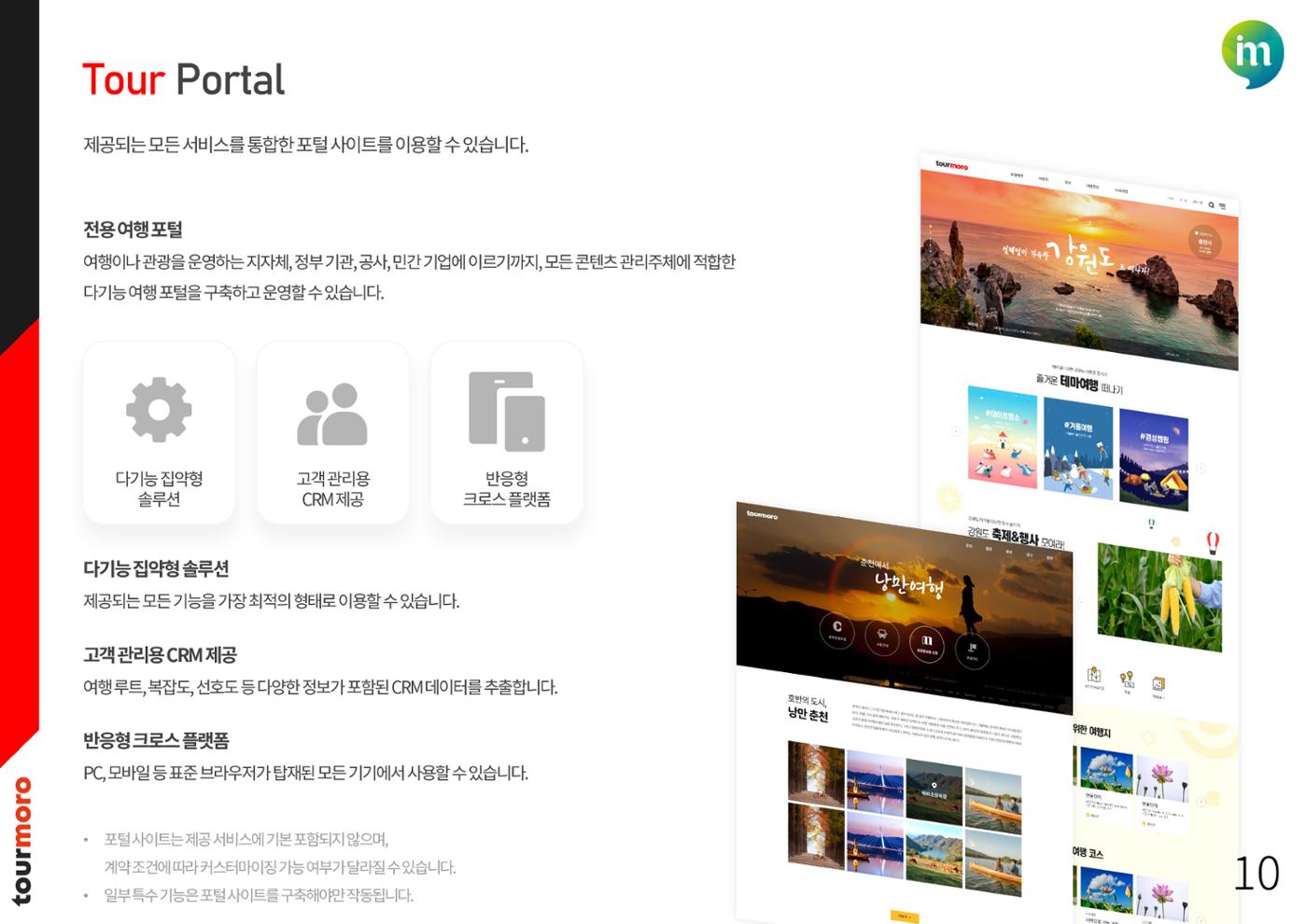Click the corn harvest photo in the festival section
The image size is (1307, 924).
(1159, 598)
